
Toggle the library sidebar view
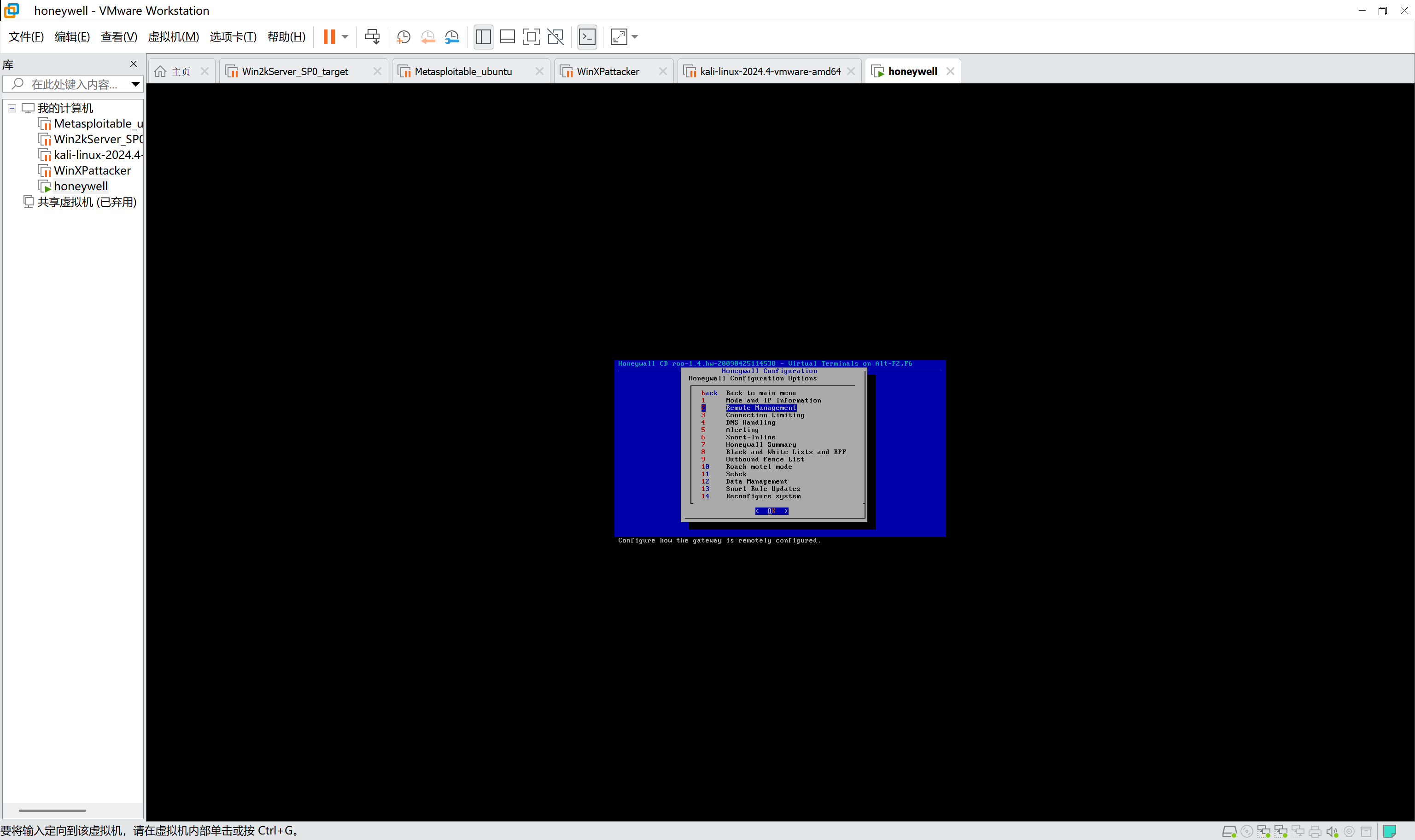point(483,37)
